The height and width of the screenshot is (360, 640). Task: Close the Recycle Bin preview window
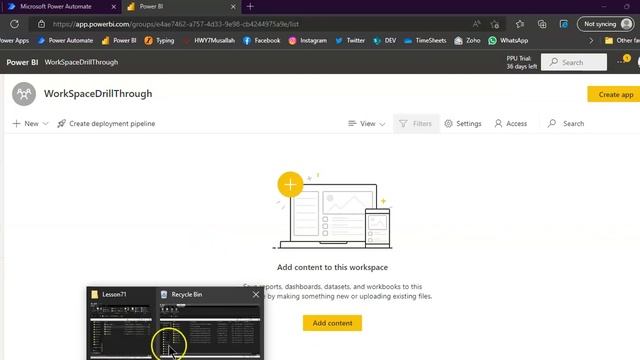pos(256,294)
